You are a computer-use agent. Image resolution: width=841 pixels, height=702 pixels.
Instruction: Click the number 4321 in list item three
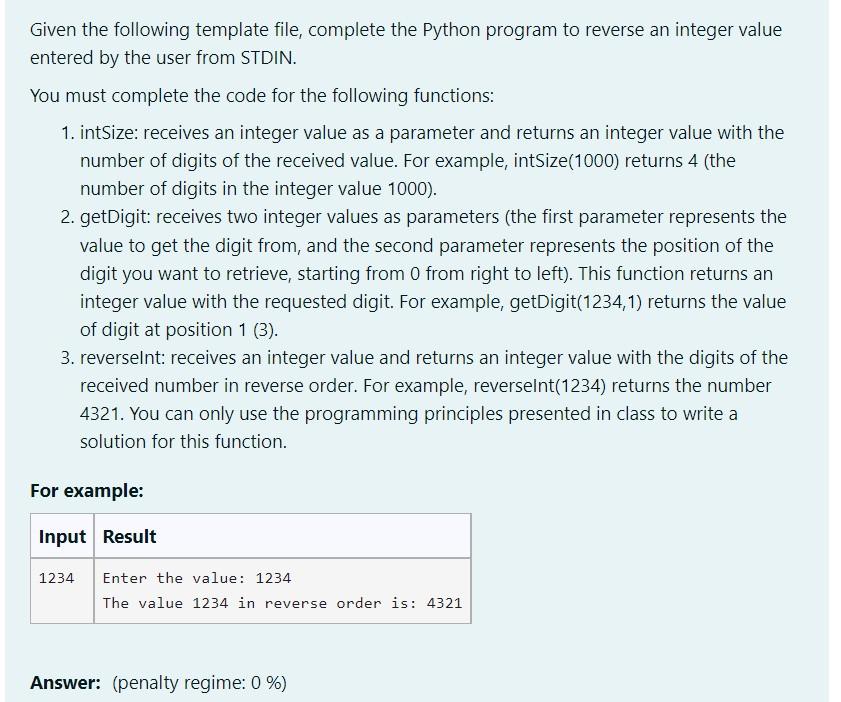pos(102,414)
